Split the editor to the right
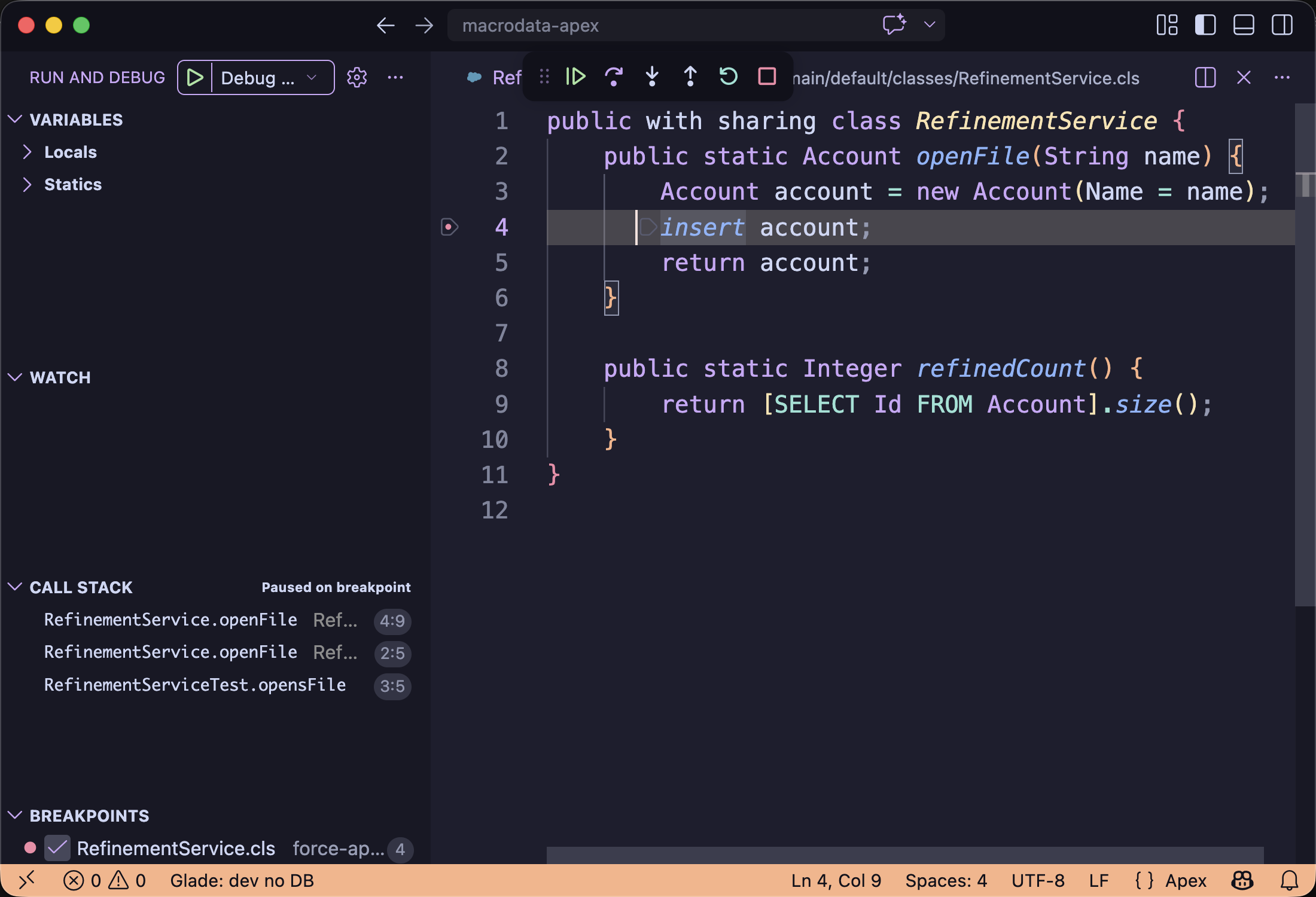 coord(1205,78)
